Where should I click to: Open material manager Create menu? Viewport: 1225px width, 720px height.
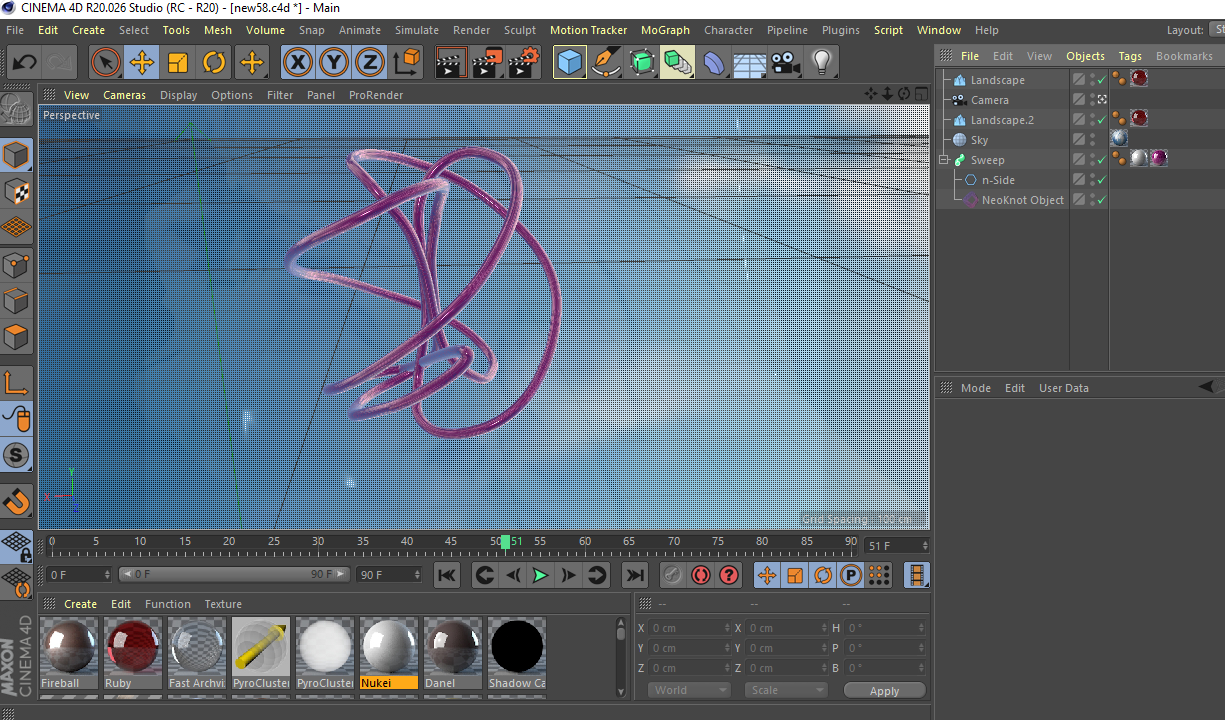81,604
